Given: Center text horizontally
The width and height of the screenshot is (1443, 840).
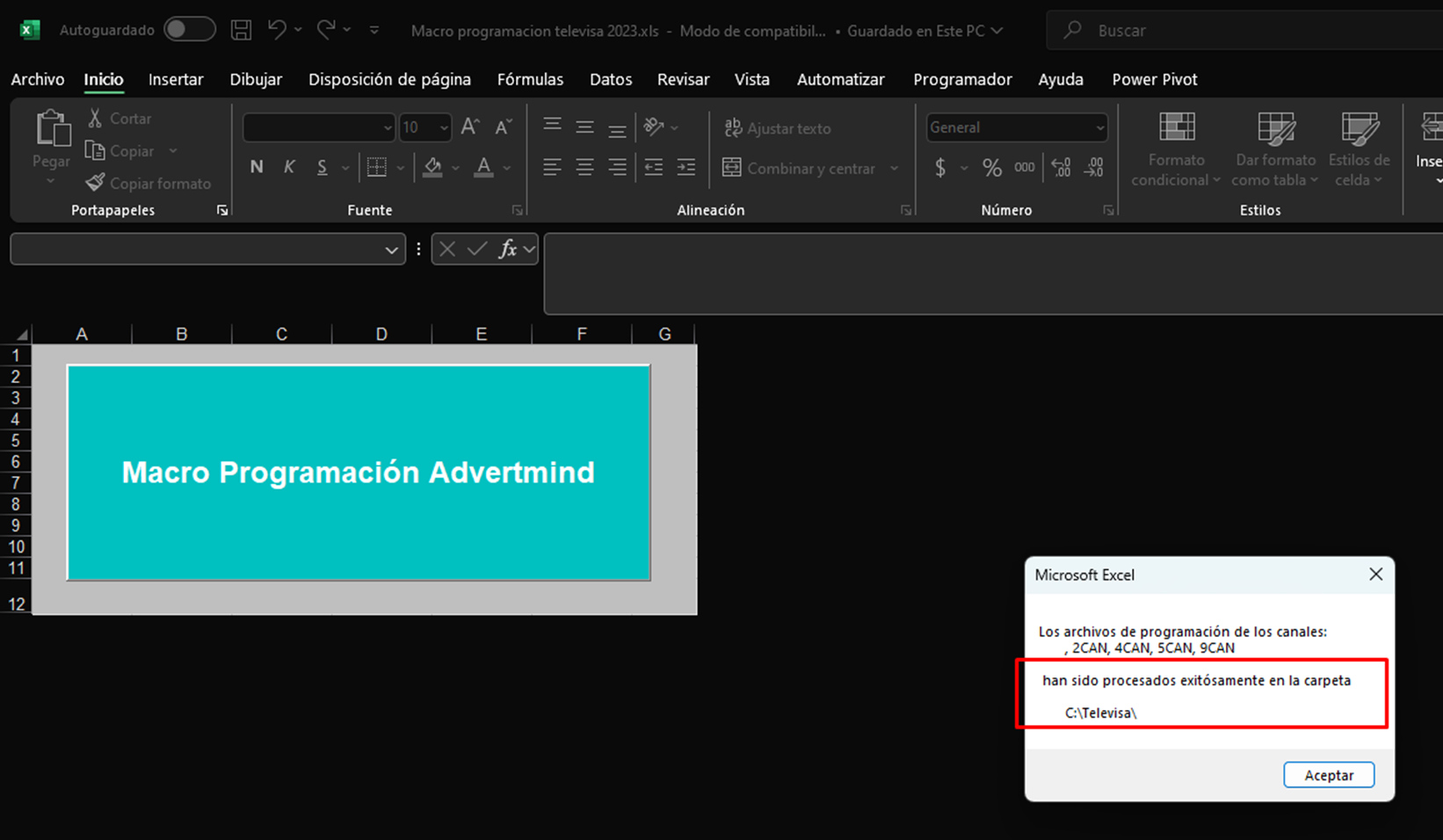Looking at the screenshot, I should (x=584, y=167).
